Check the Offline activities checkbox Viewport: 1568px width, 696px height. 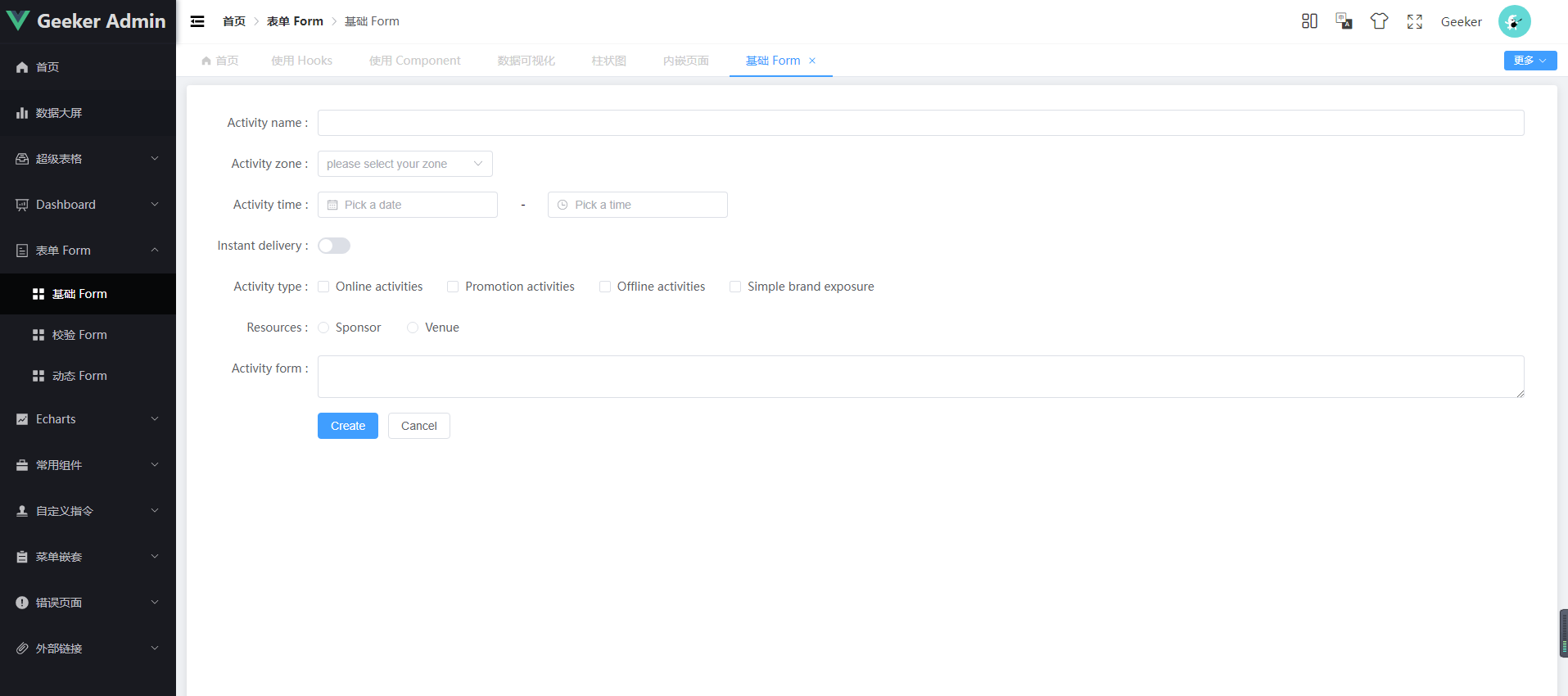point(605,287)
